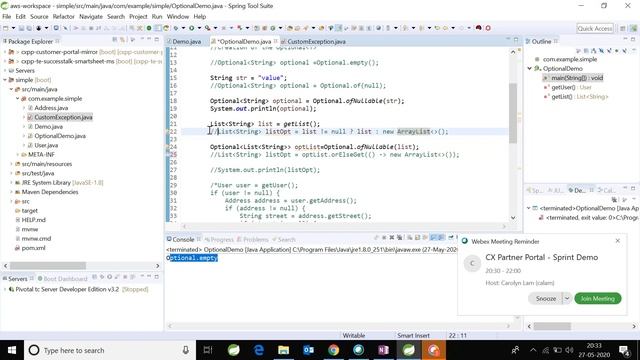Open File Explorer from the taskbar
Viewport: 640px width, 360px height.
283,350
